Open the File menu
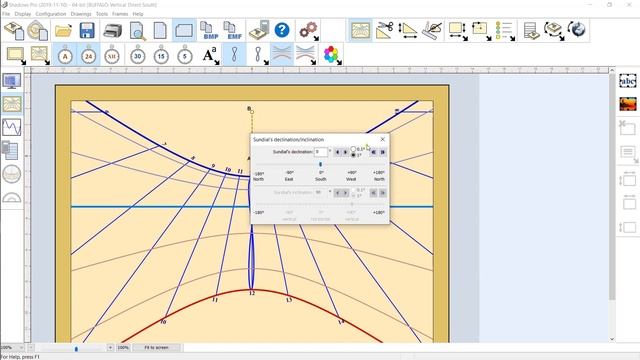Viewport: 640px width, 360px height. click(6, 14)
